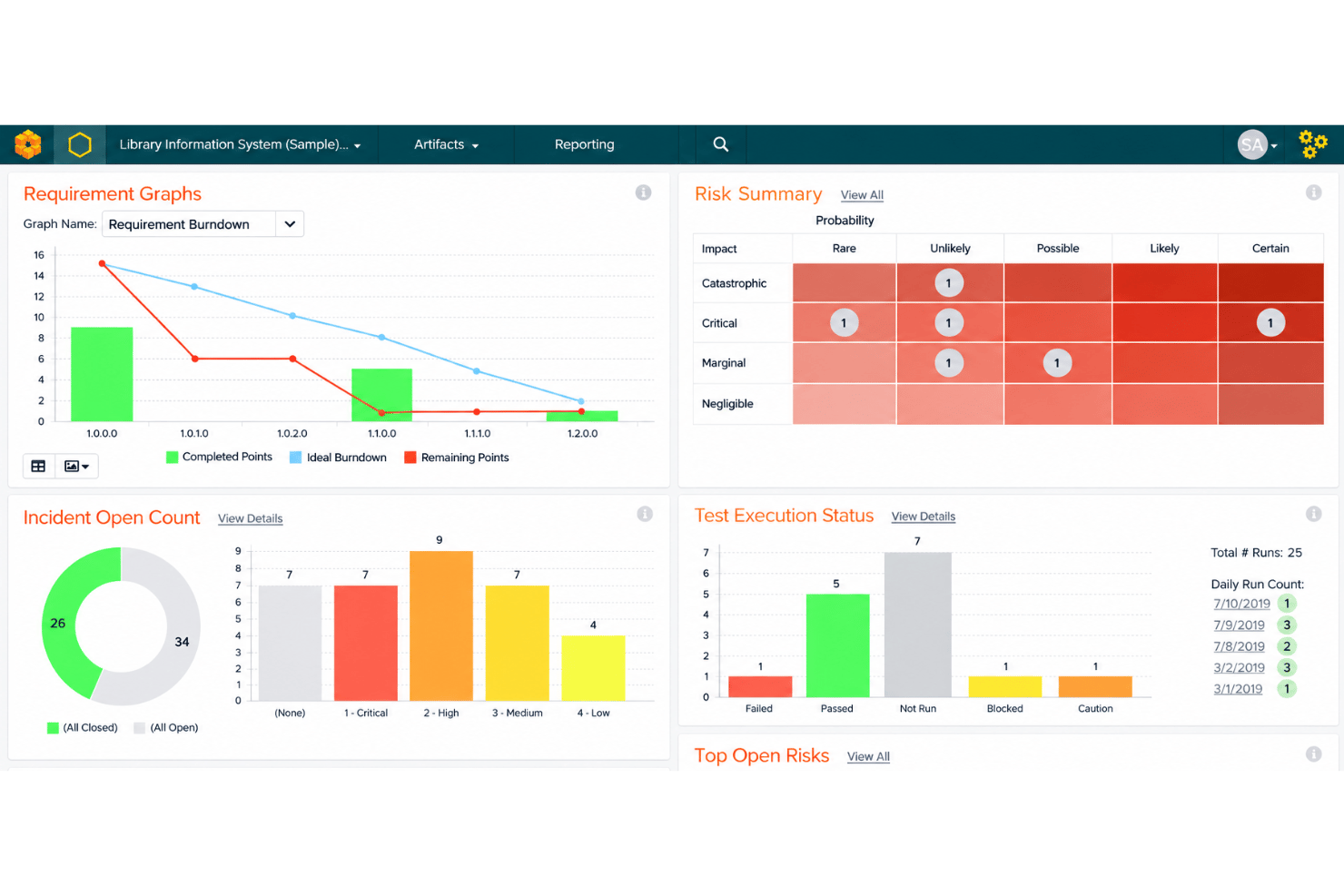Click the Critical Certain risk count bubble

click(1270, 323)
